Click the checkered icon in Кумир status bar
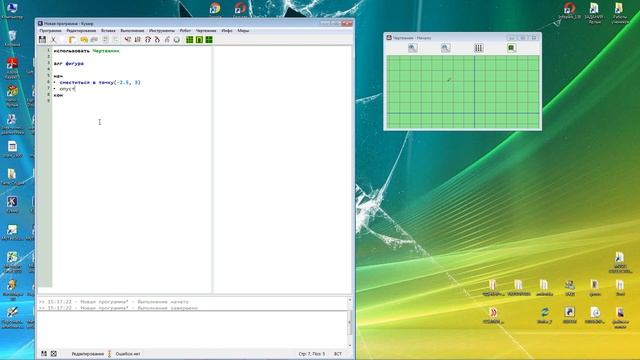 click(53, 353)
